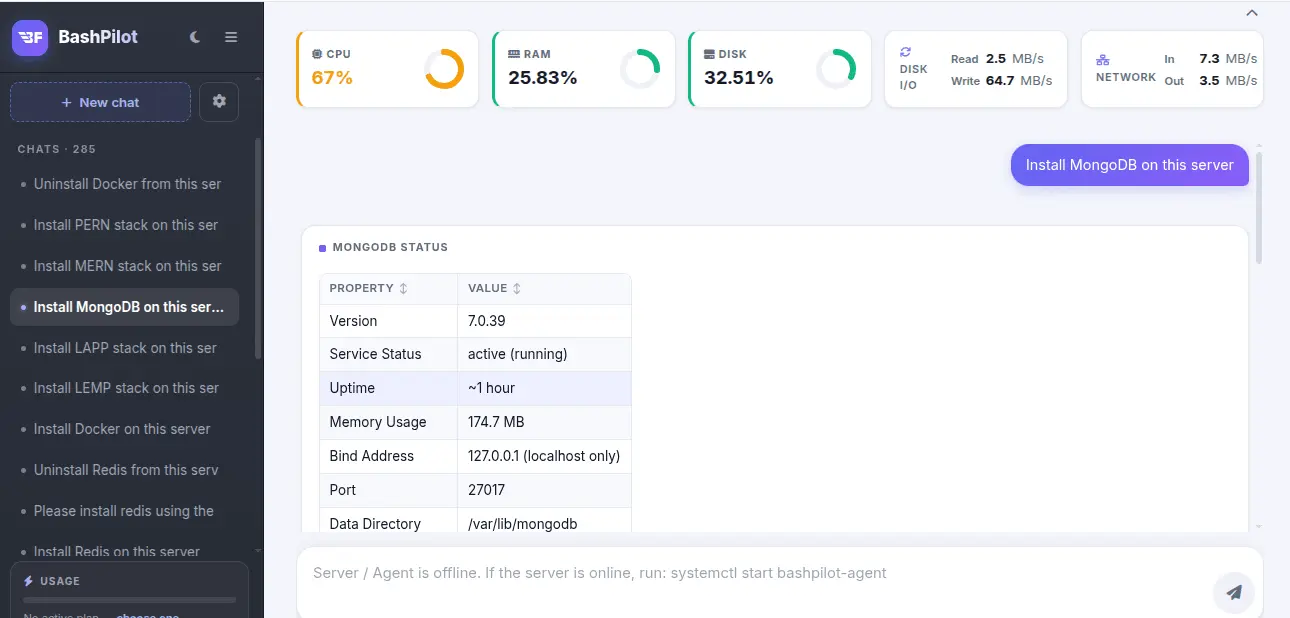
Task: Click the 27017 port value
Action: pos(487,490)
